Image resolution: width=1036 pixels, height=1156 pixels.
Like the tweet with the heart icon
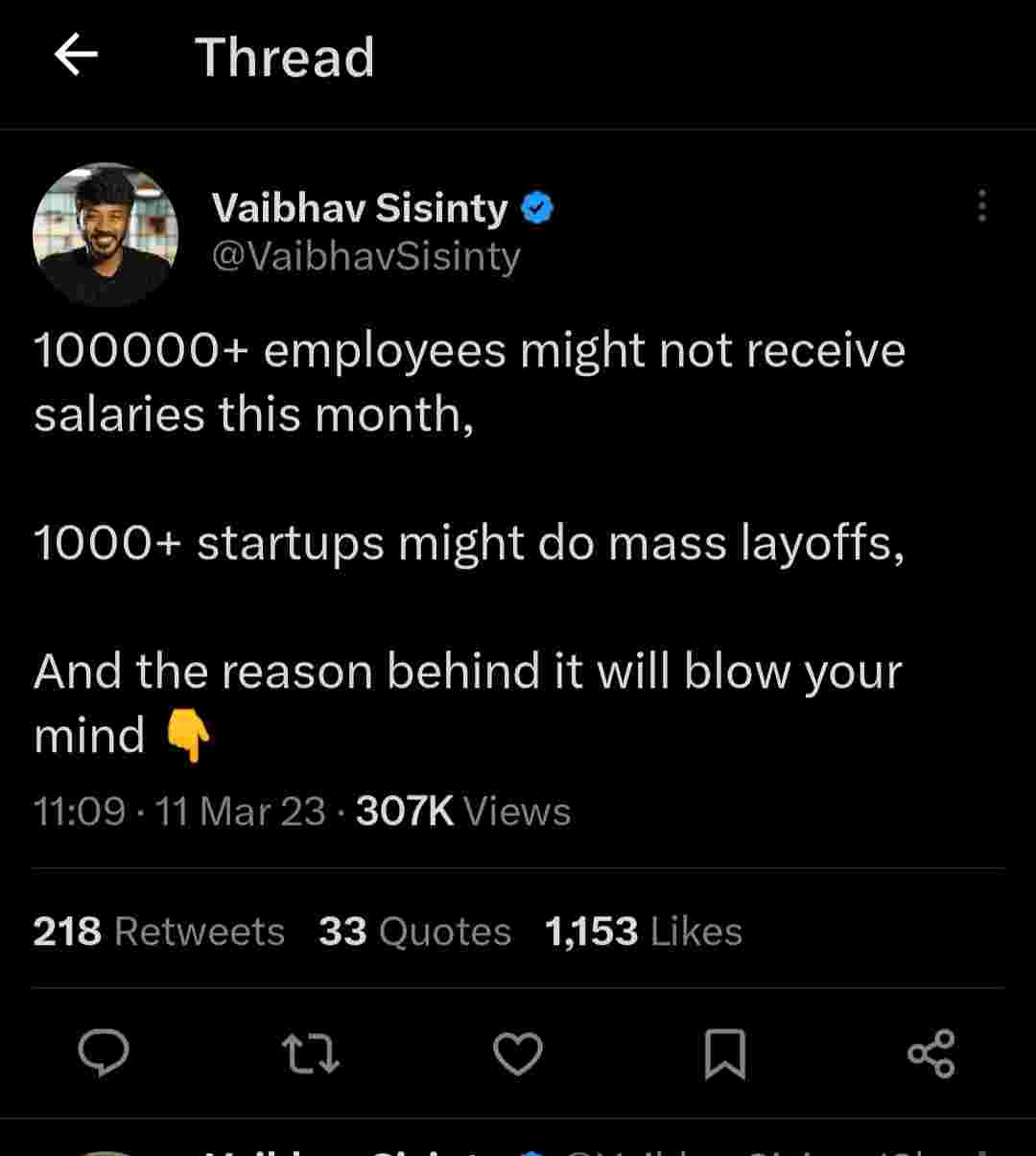(x=518, y=1053)
